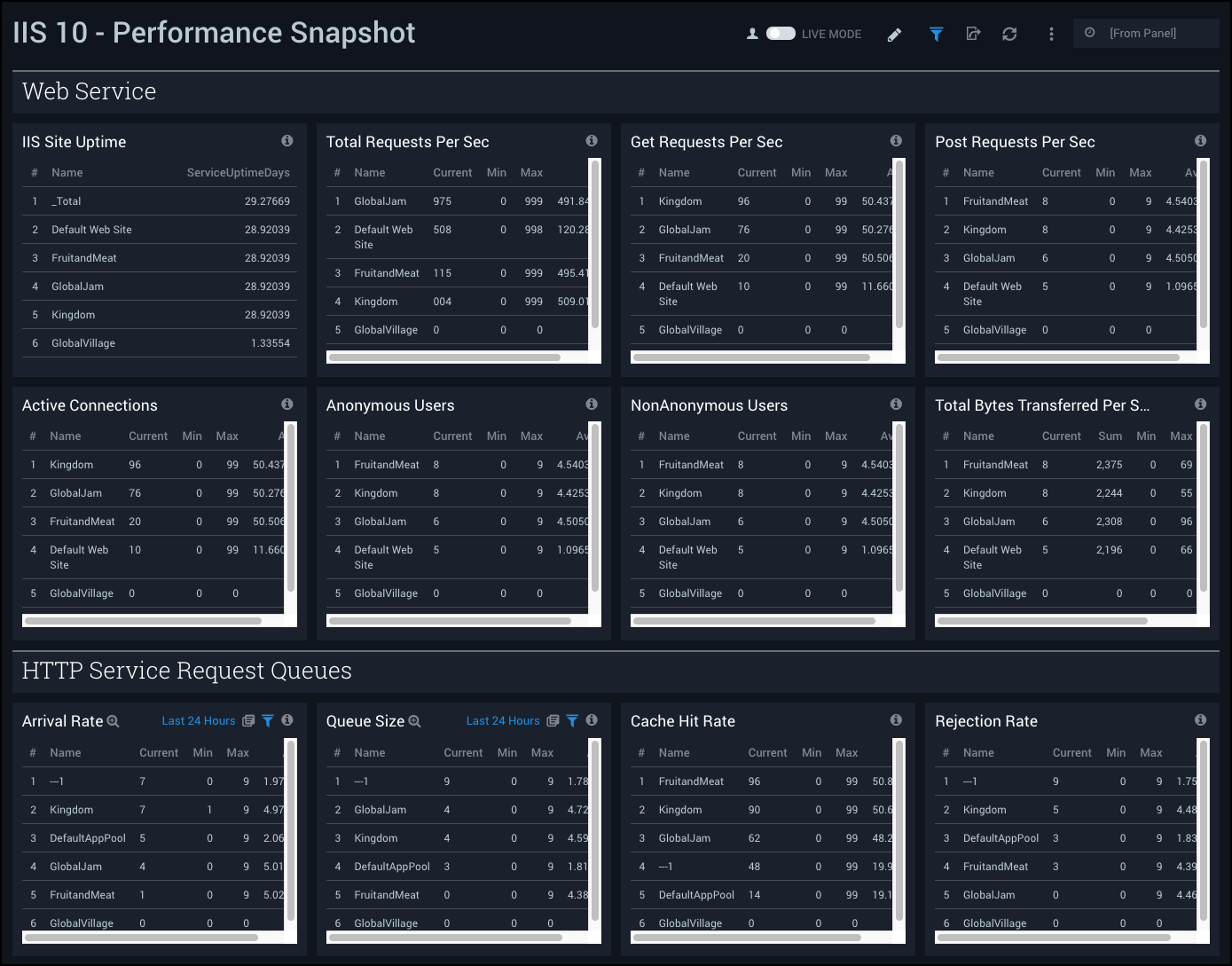Show info for Cache Hit Rate panel

[x=896, y=719]
